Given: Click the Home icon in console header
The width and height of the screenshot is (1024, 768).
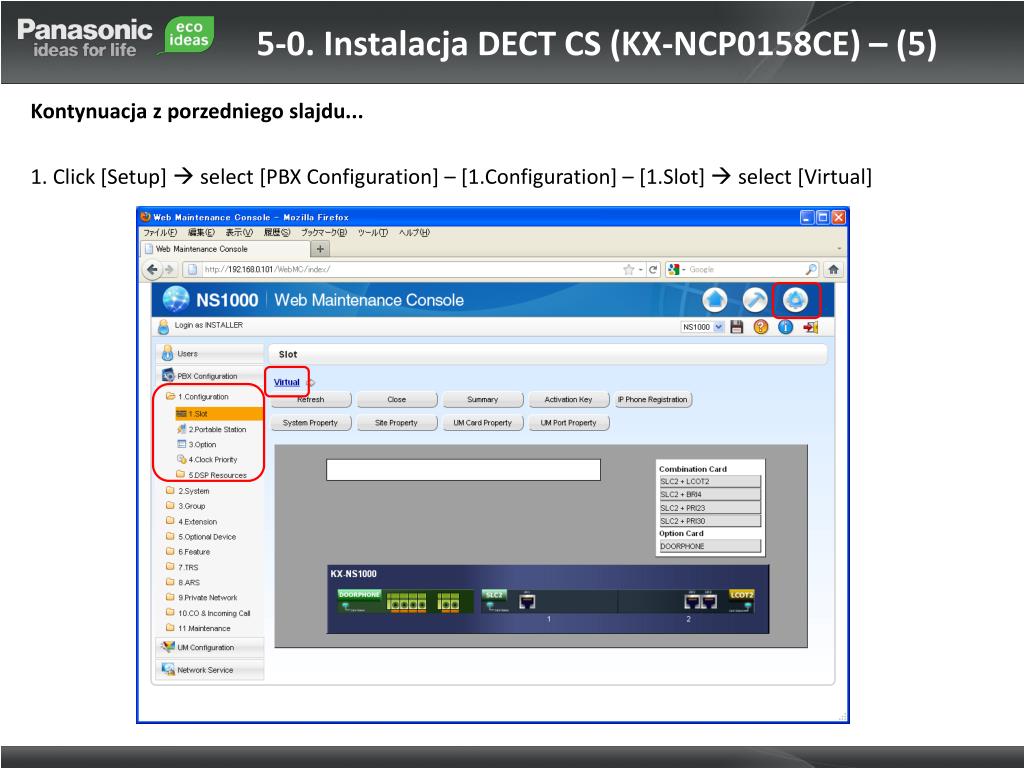Looking at the screenshot, I should coord(714,300).
